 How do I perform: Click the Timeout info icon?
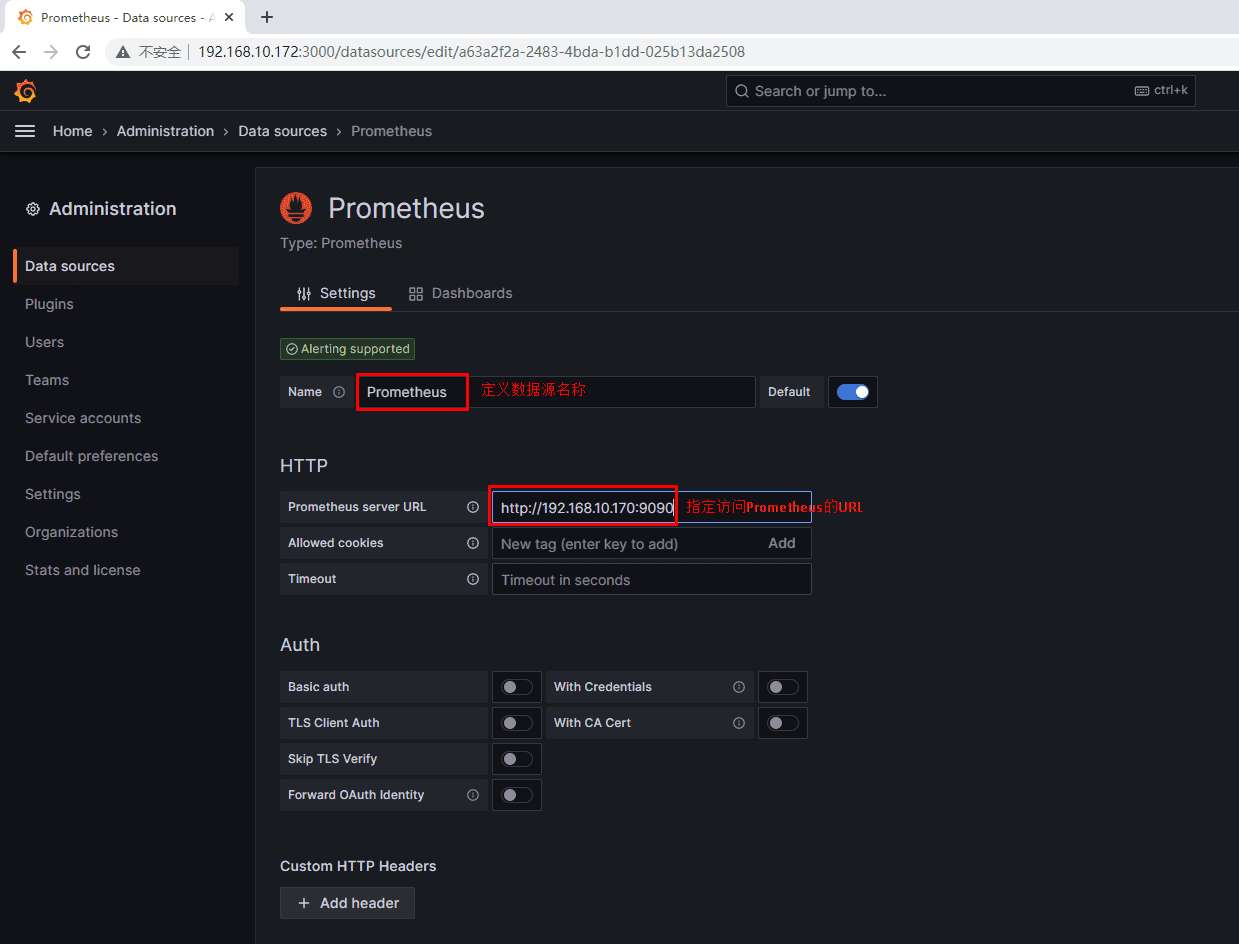click(x=473, y=579)
